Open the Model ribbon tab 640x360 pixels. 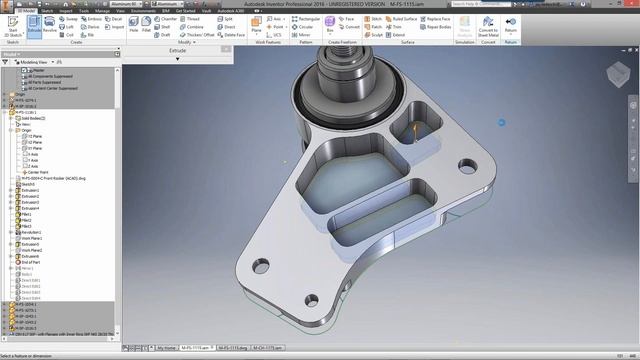tap(26, 11)
